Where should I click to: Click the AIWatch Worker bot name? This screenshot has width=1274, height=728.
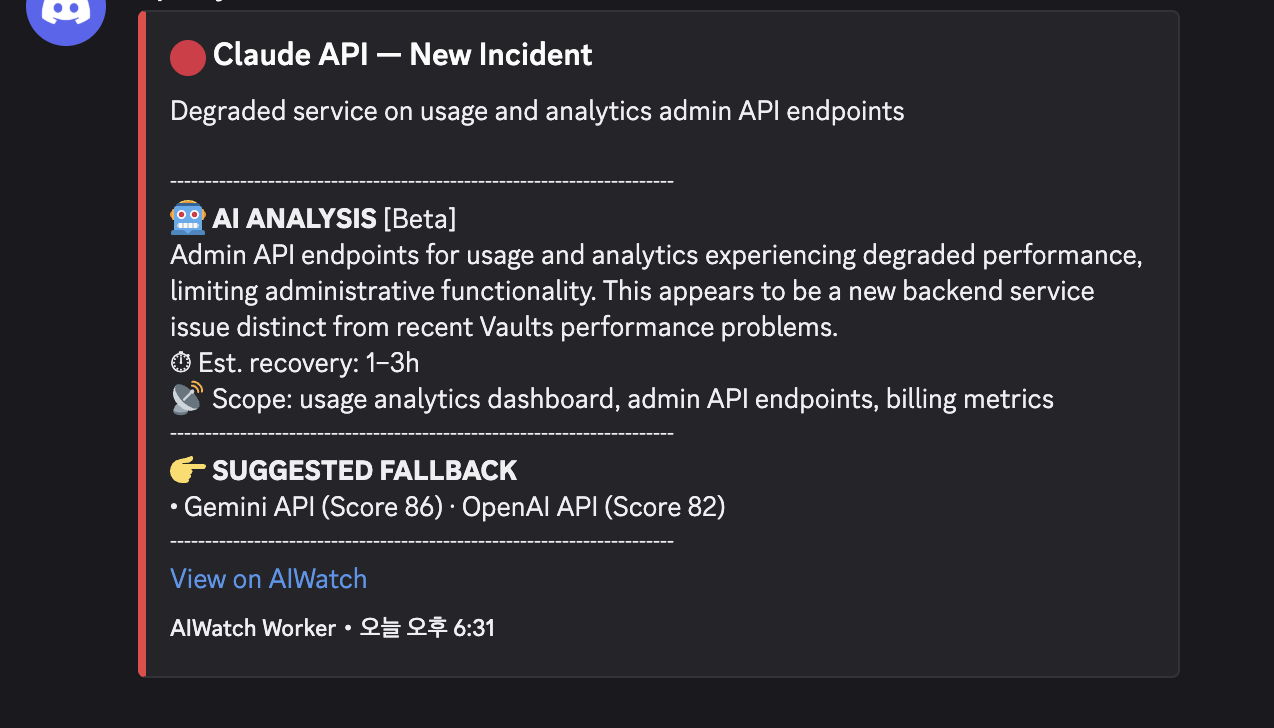point(251,628)
